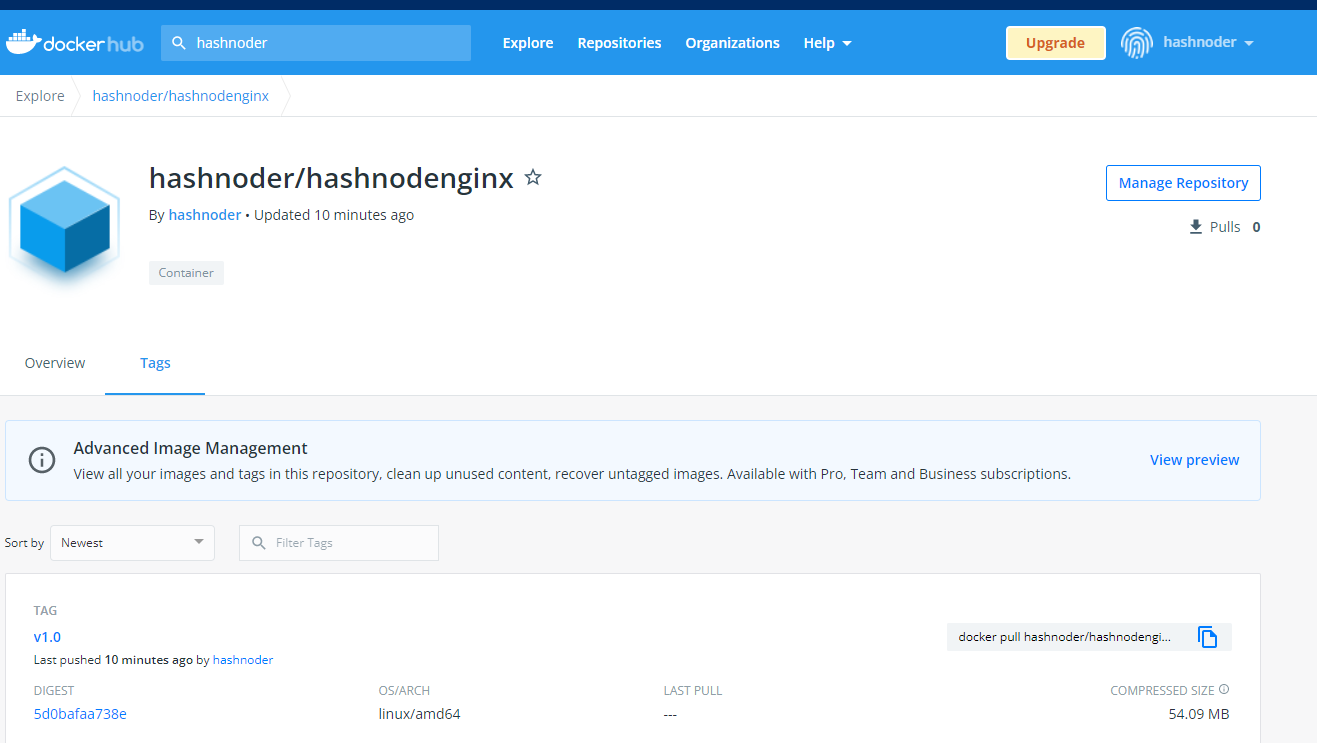
Task: Click the docker pull command text box
Action: tap(1065, 637)
